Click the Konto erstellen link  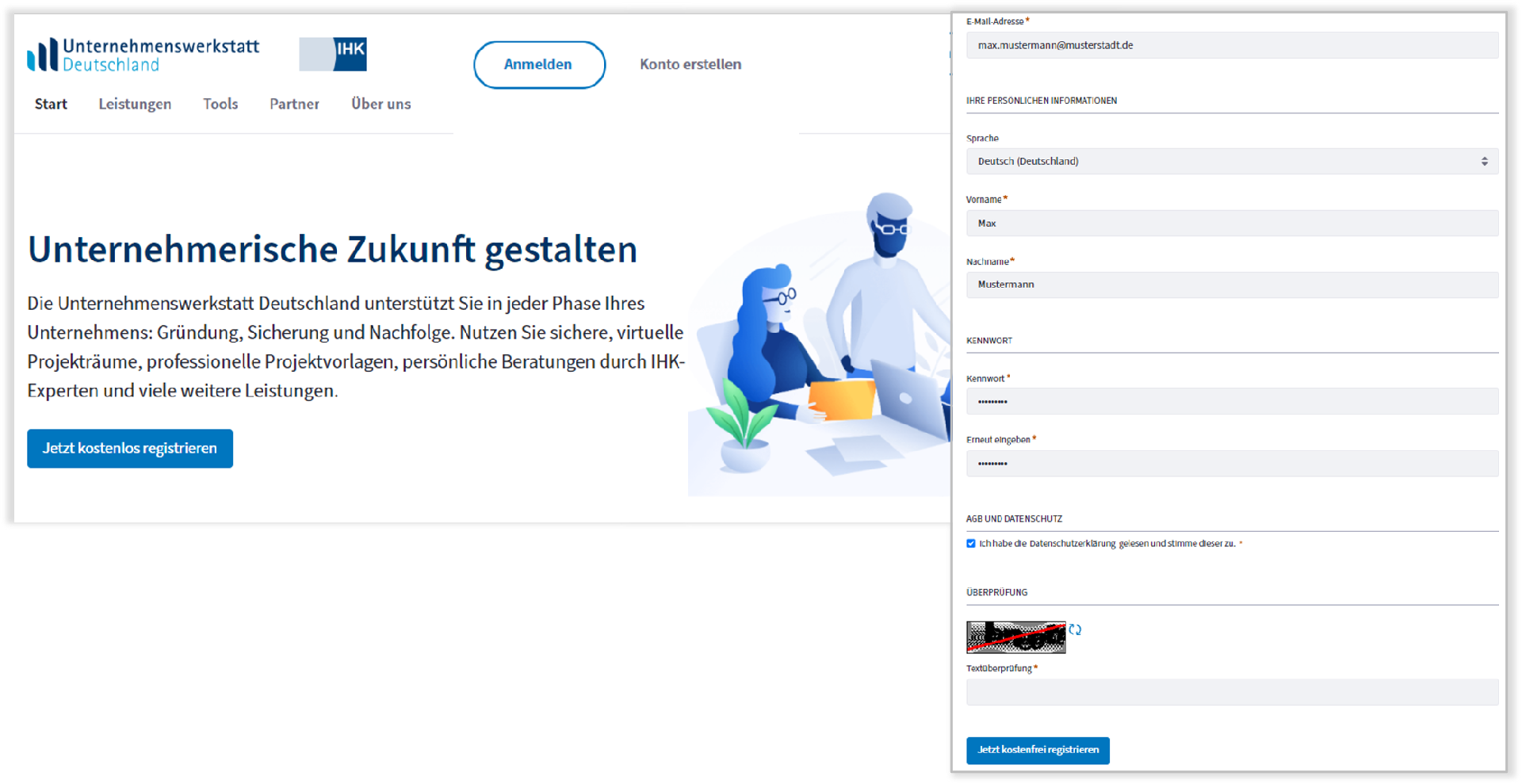pyautogui.click(x=690, y=64)
